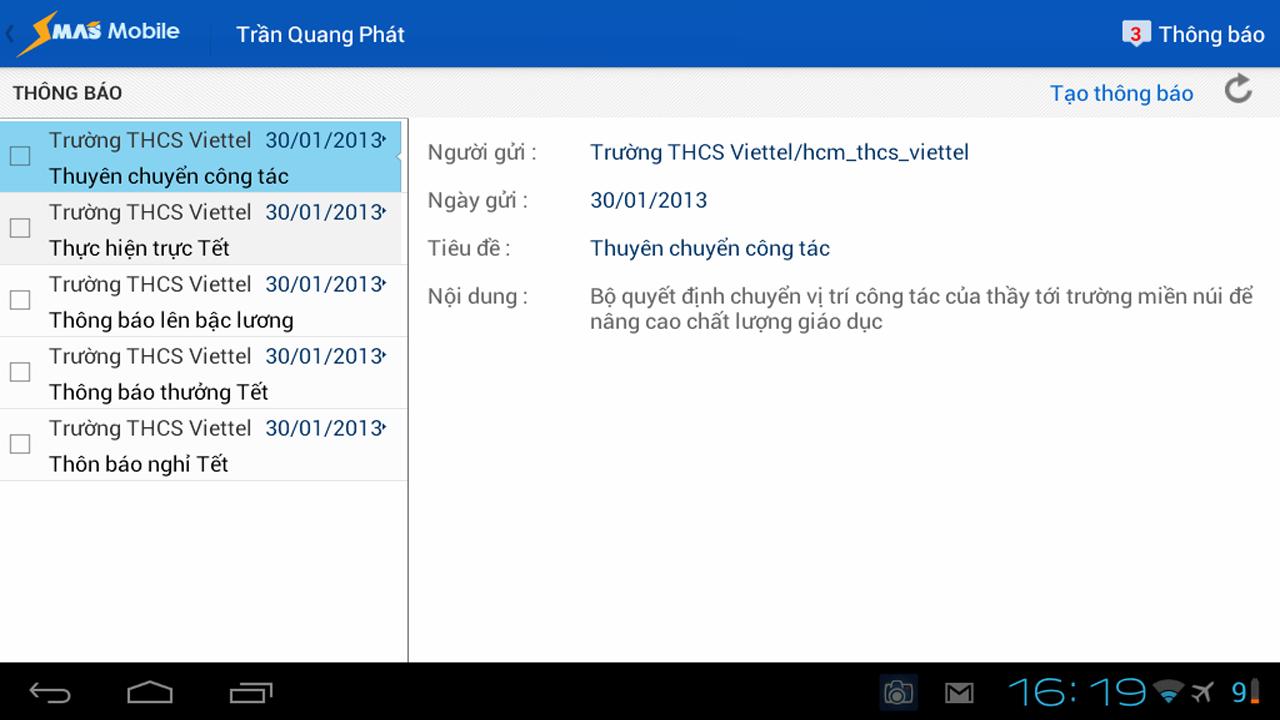This screenshot has width=1280, height=720.
Task: Open the mail notification icon
Action: pyautogui.click(x=959, y=692)
